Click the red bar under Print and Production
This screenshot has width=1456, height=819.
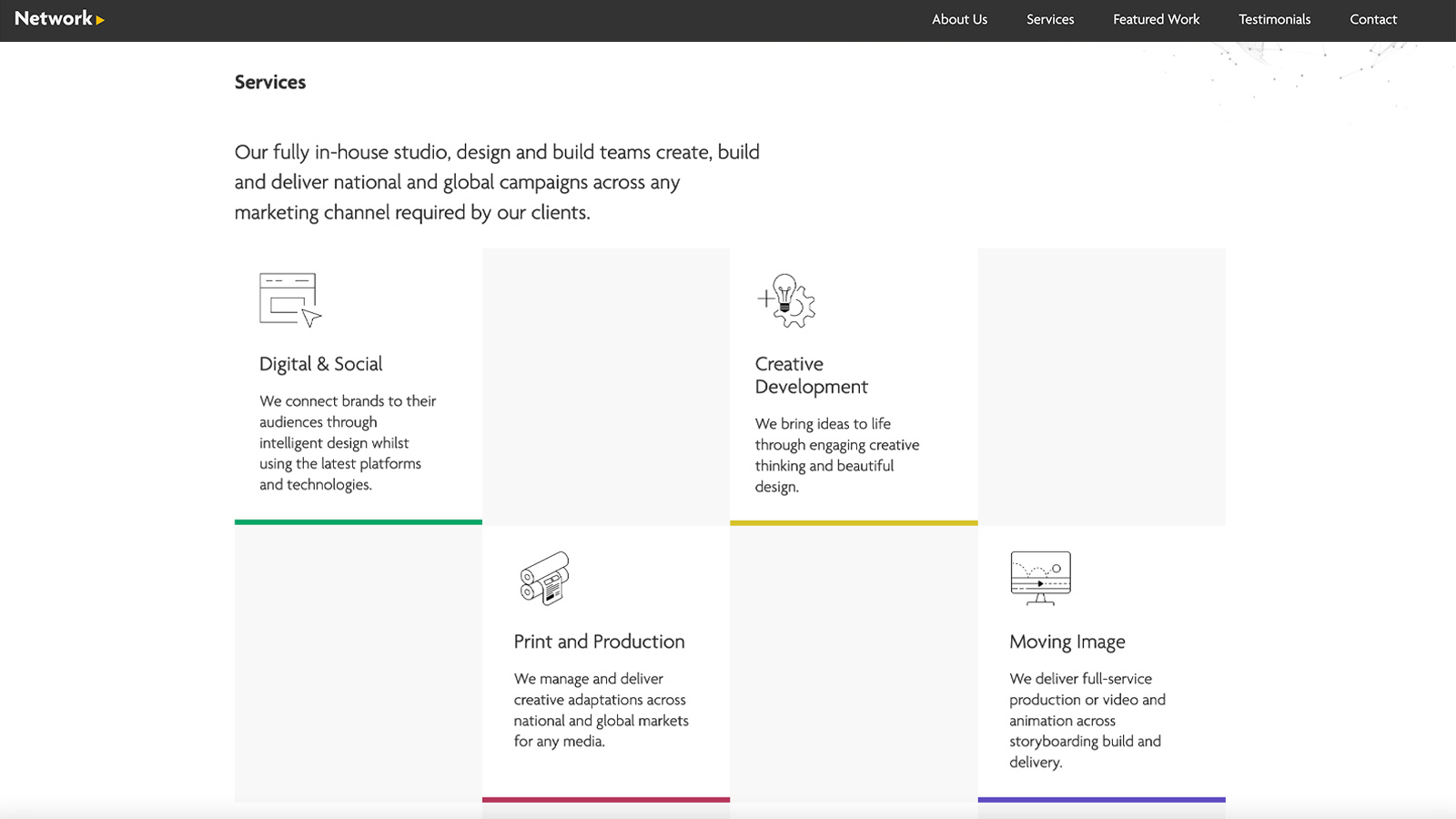606,800
